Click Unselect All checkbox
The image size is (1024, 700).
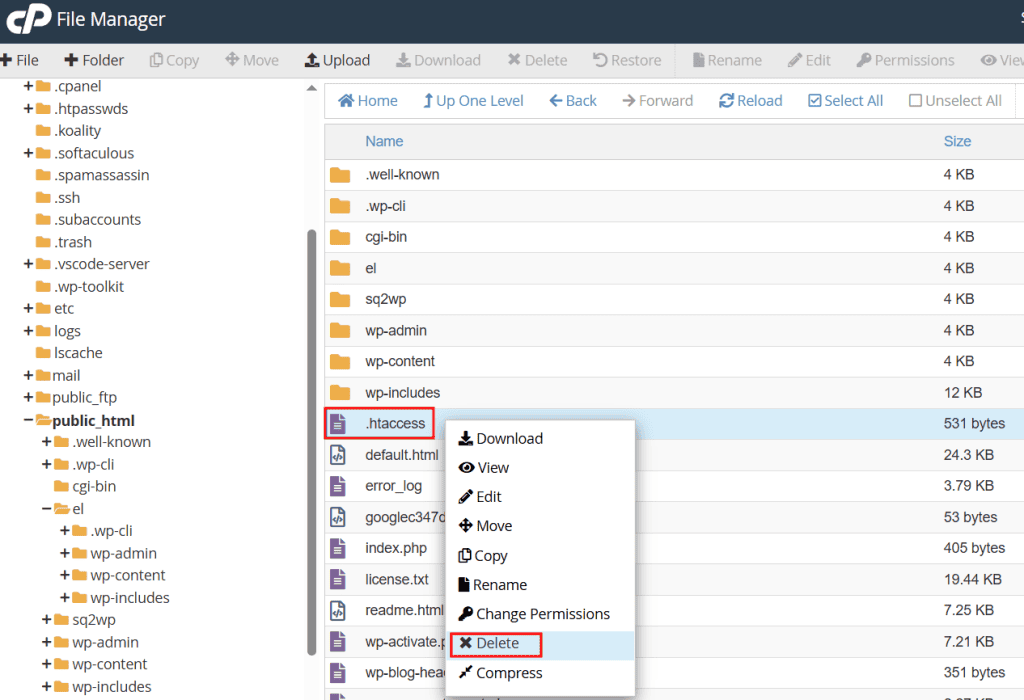click(955, 101)
